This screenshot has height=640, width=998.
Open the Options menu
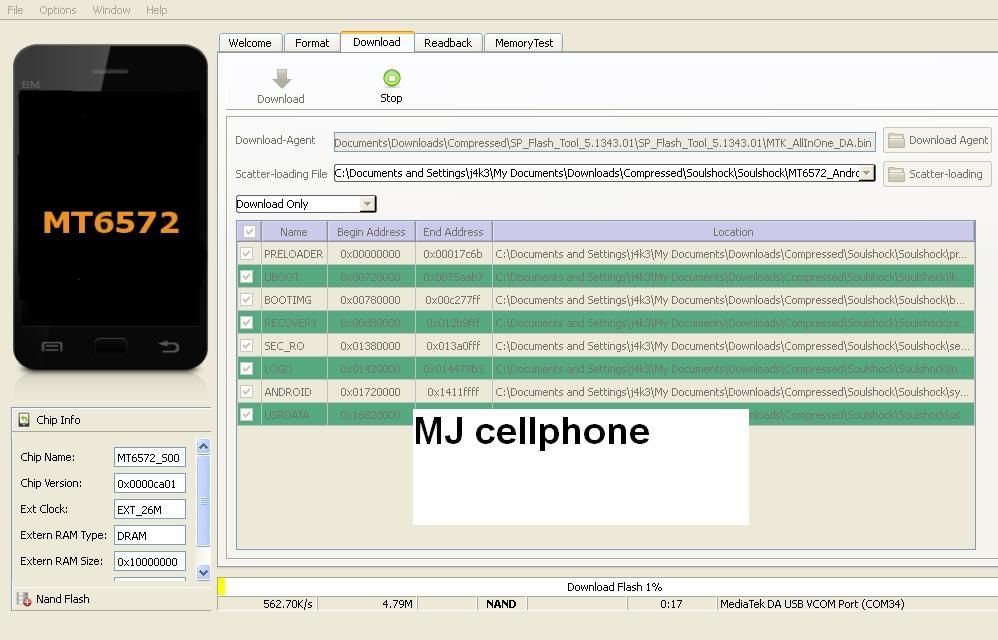[58, 10]
